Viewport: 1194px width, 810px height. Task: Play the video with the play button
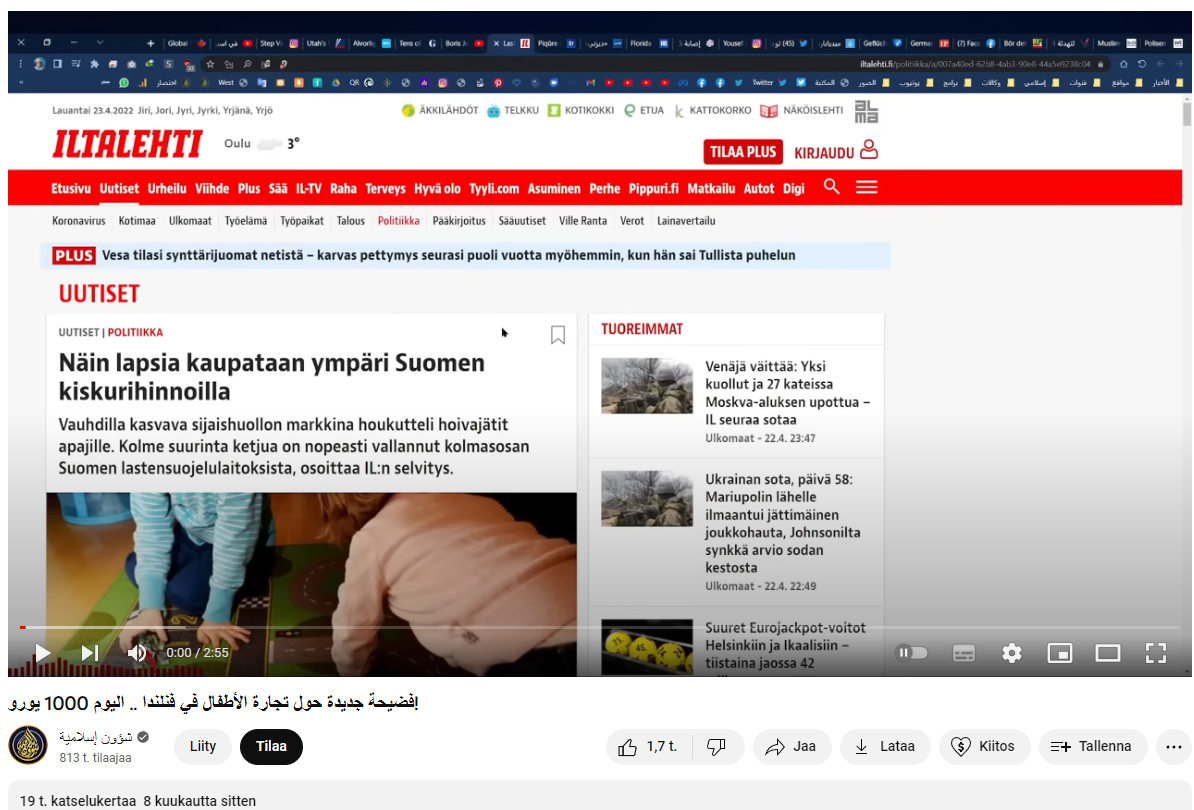[x=43, y=652]
